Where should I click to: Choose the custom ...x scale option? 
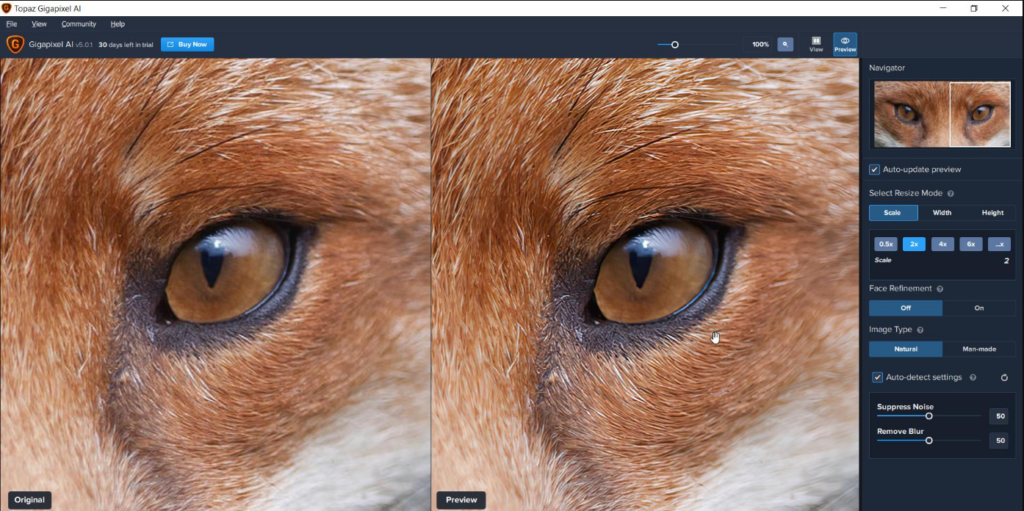(x=999, y=244)
